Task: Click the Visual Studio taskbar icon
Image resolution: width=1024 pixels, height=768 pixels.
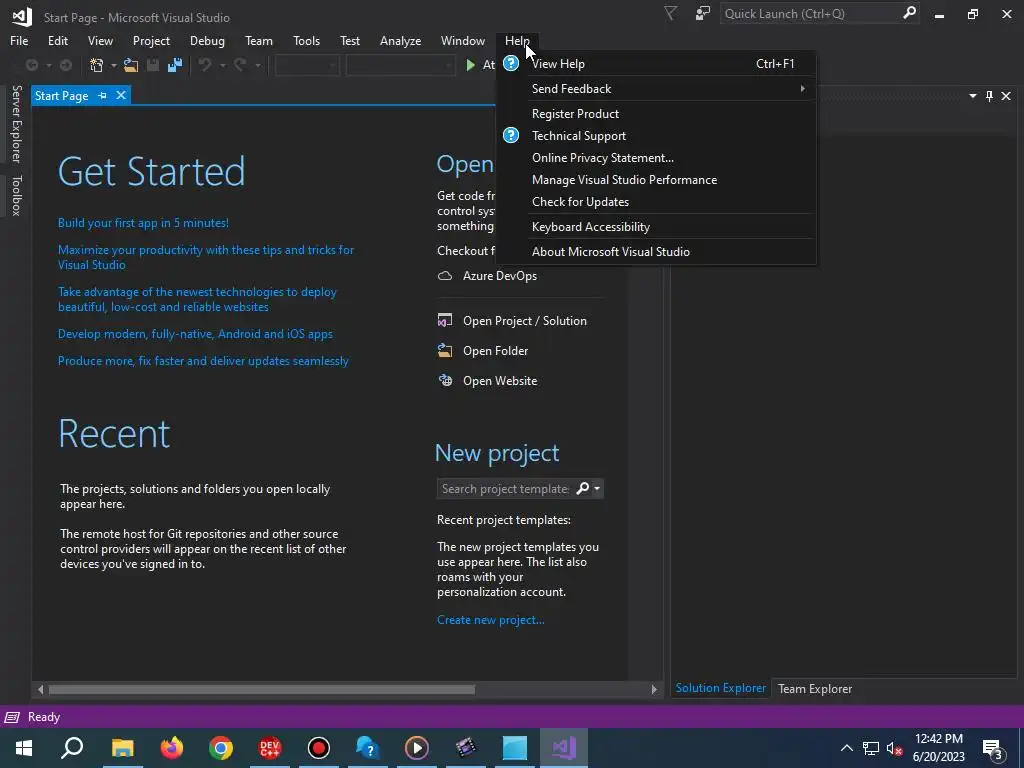Action: (x=564, y=748)
